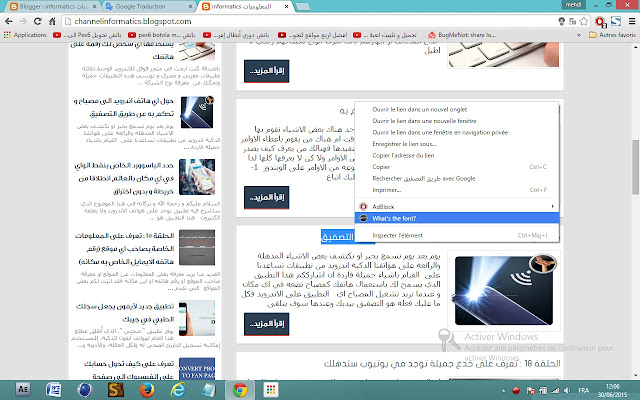
Task: Click the volume speaker tray icon
Action: 567,391
